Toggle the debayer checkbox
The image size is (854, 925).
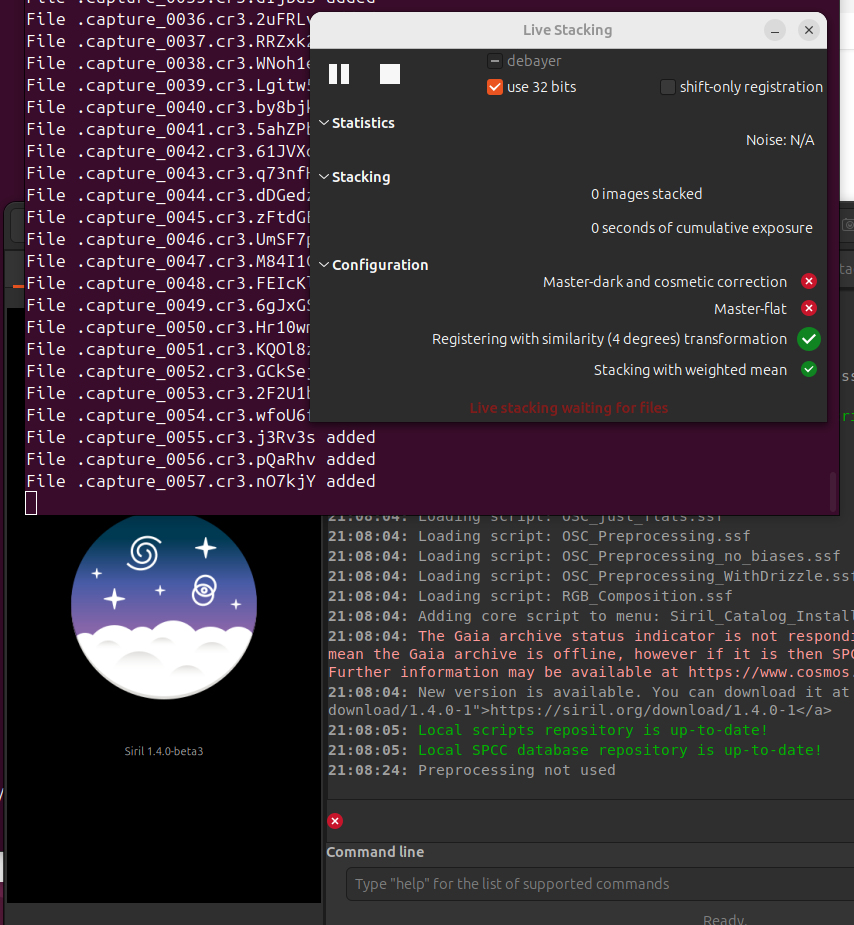point(494,61)
